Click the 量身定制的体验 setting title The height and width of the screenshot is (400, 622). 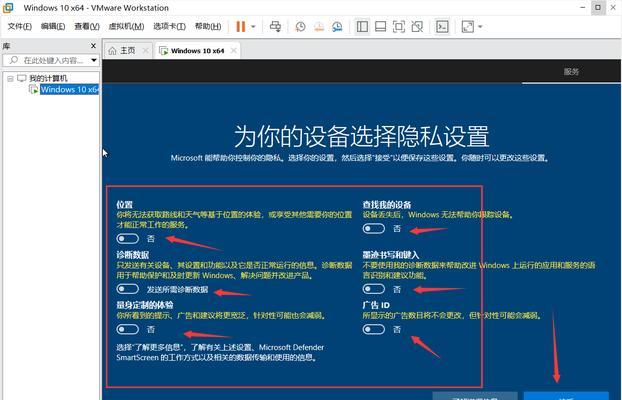(145, 305)
